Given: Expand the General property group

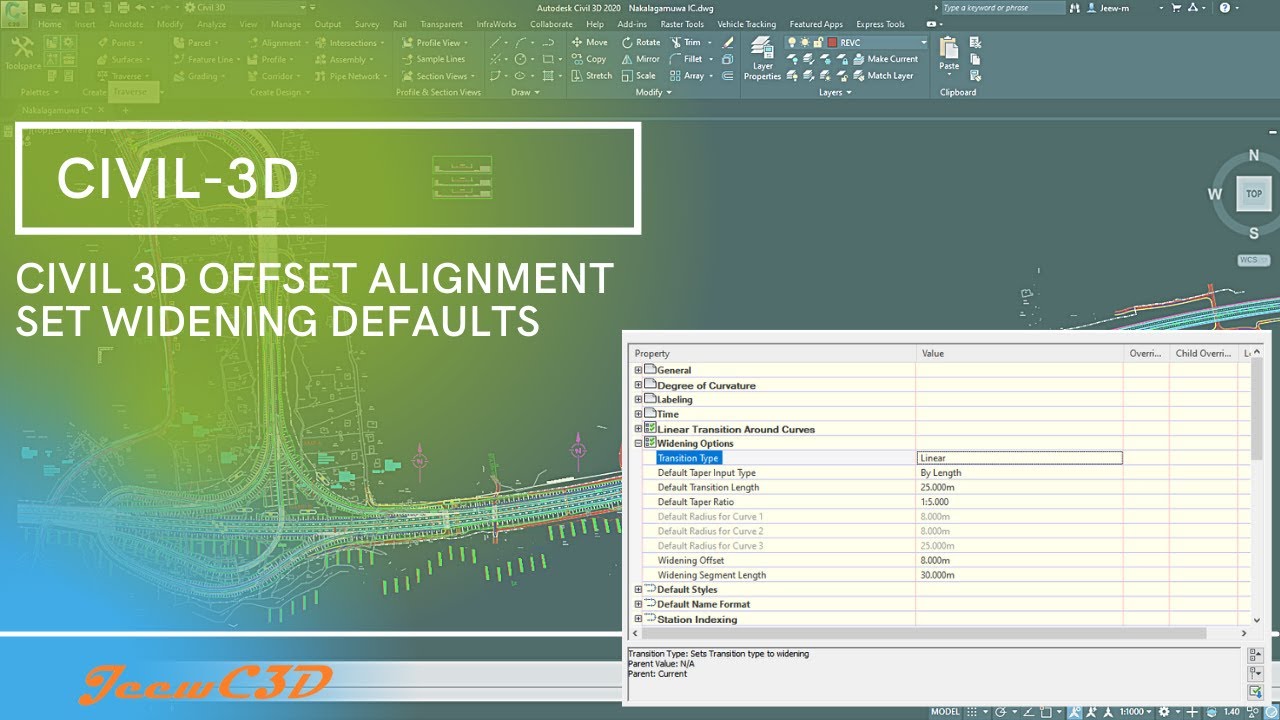Looking at the screenshot, I should (638, 370).
